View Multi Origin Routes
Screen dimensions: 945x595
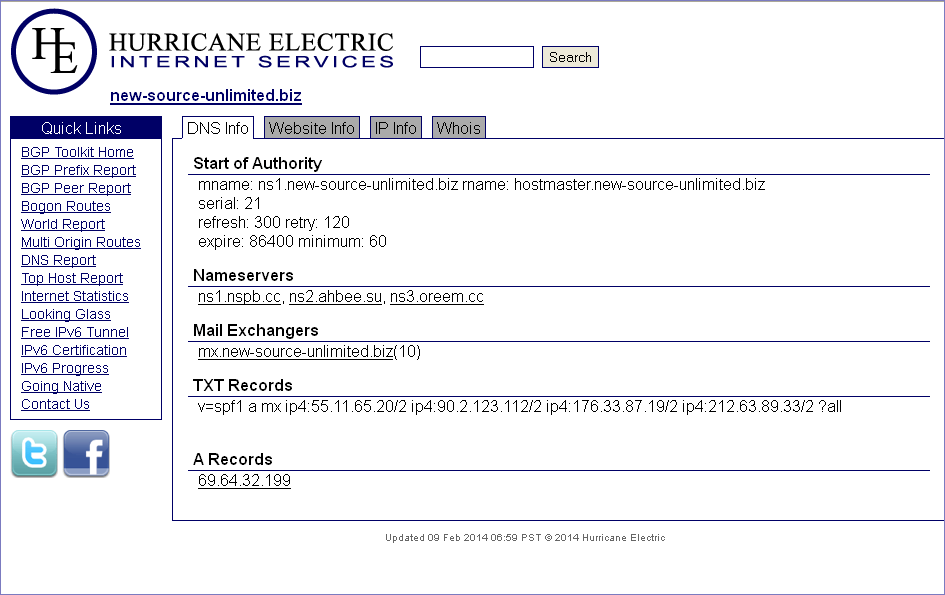[x=81, y=242]
